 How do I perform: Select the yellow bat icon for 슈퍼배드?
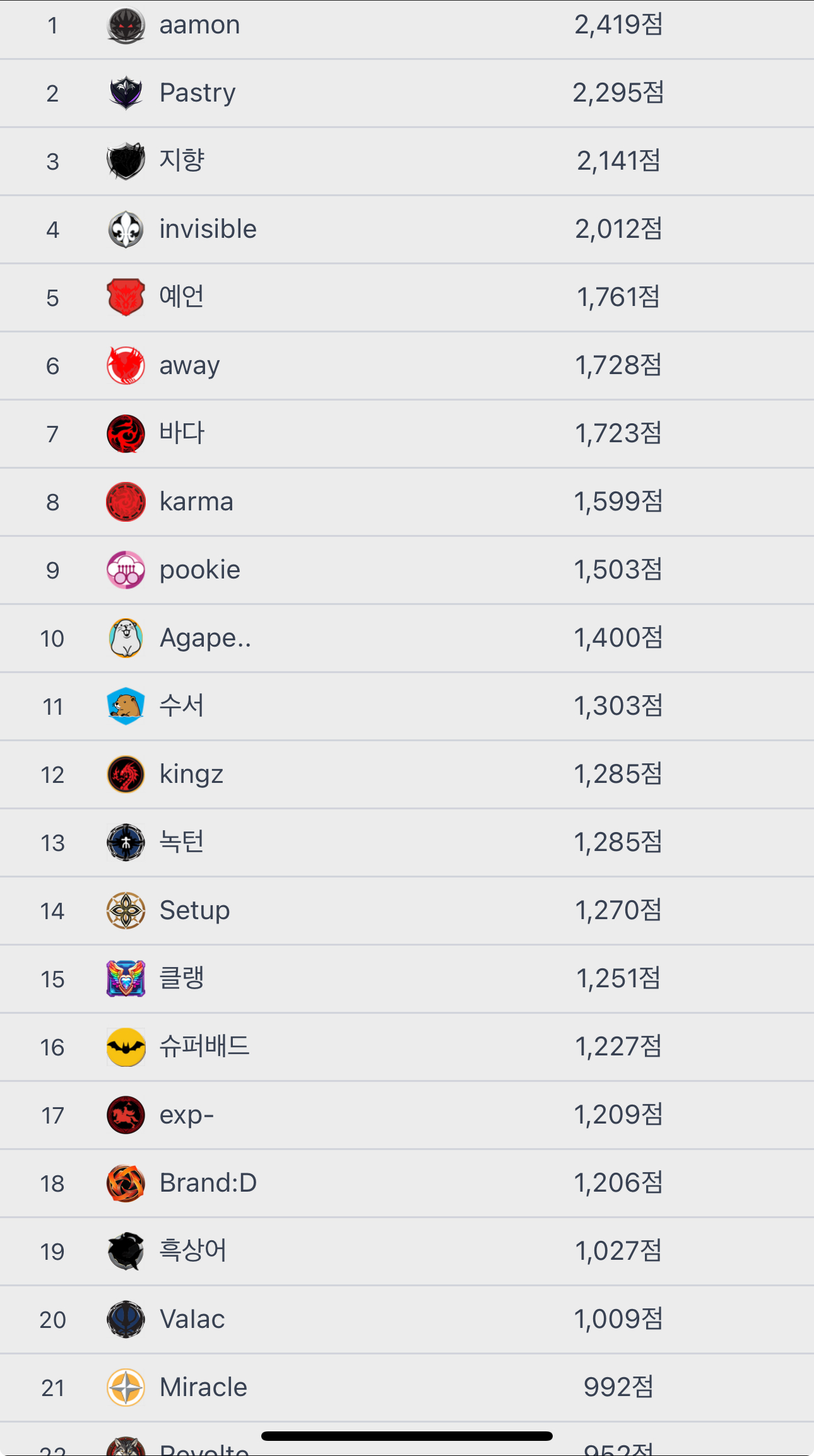[x=126, y=1047]
